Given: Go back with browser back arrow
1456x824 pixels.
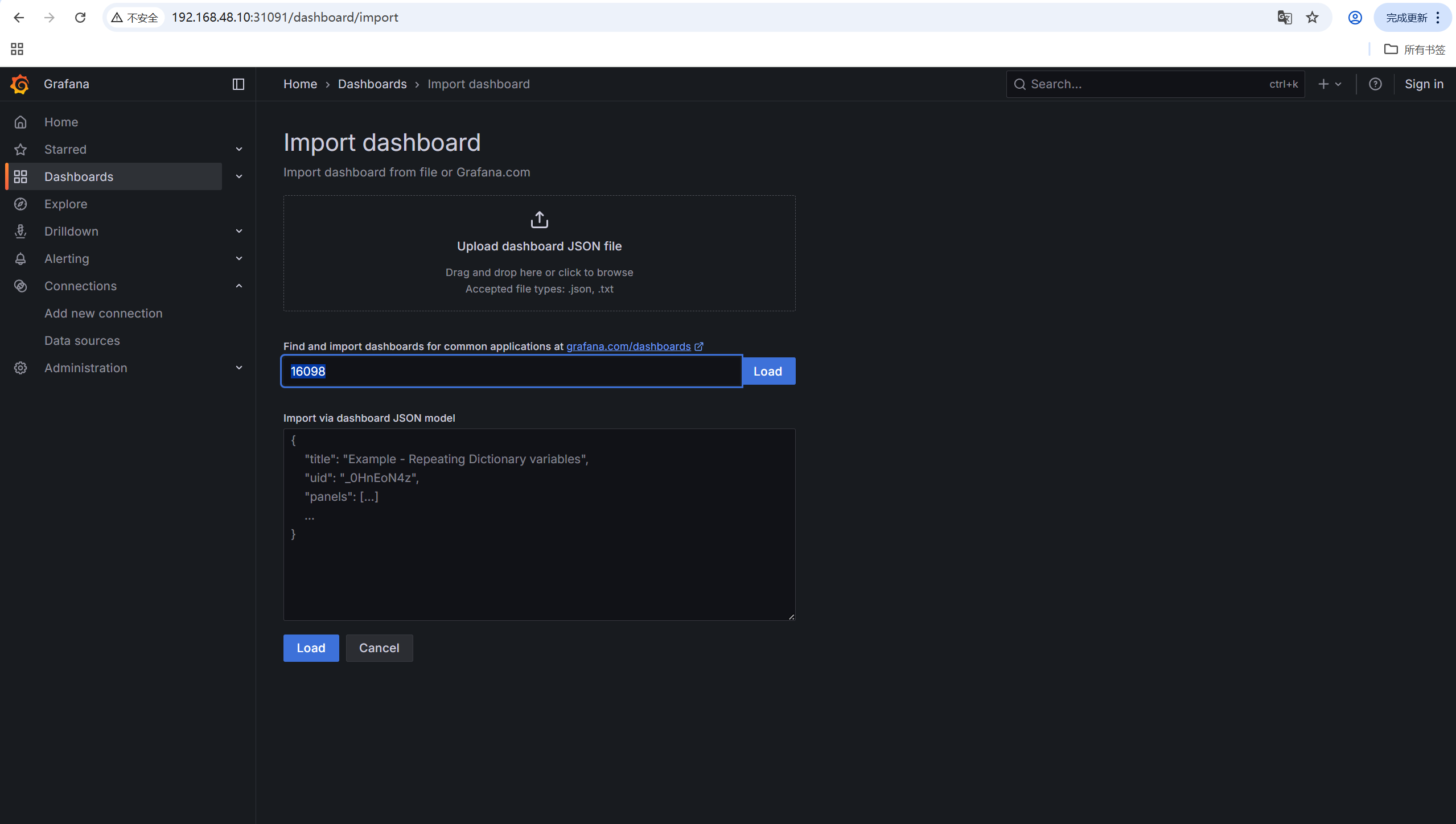Looking at the screenshot, I should click(x=19, y=18).
